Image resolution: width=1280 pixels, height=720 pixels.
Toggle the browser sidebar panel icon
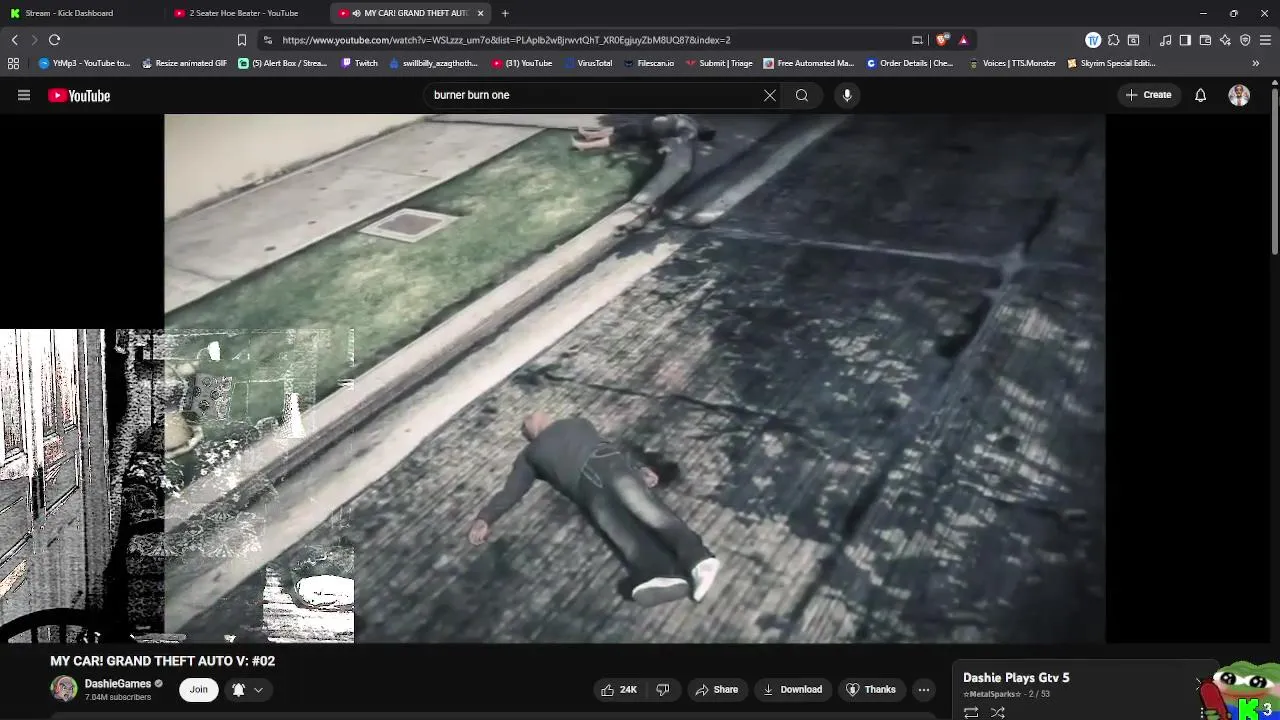coord(1185,40)
